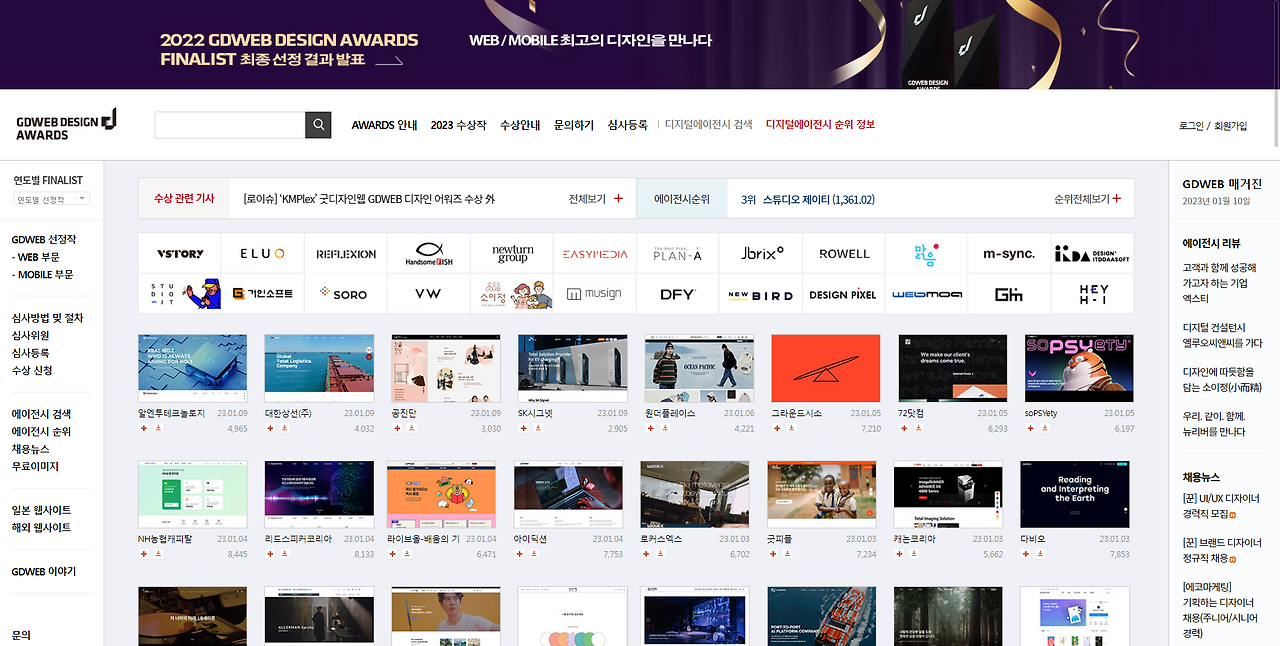This screenshot has width=1280, height=646.
Task: Open EASYMEDIA agency logo
Action: pos(595,254)
